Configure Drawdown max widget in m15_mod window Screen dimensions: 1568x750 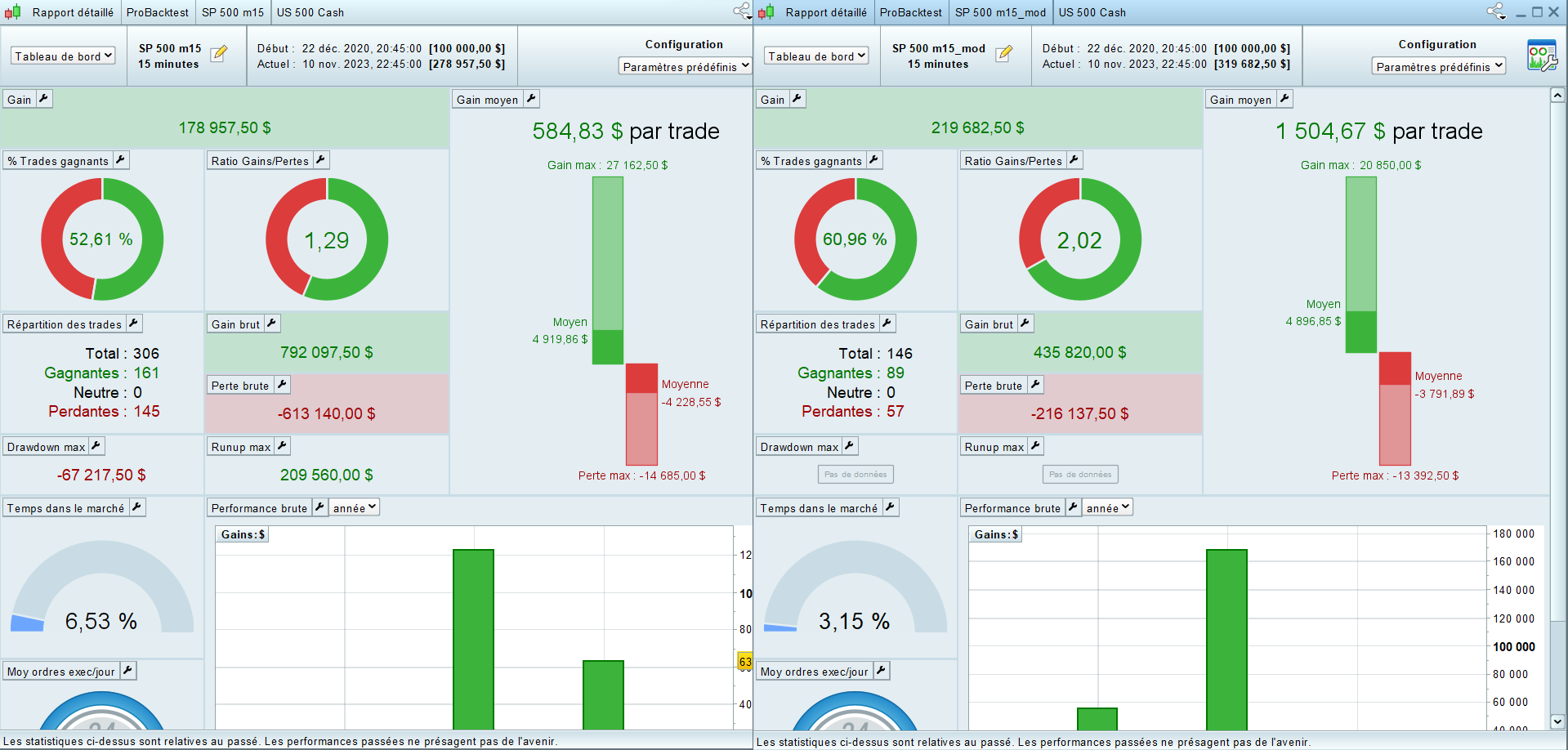tap(850, 446)
